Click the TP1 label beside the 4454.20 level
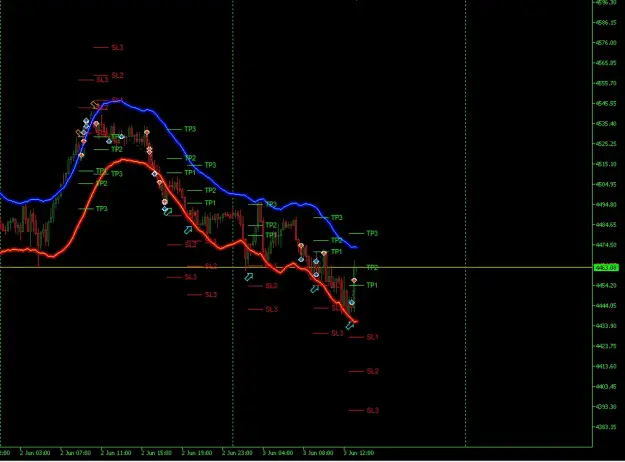This screenshot has height=462, width=625. coord(371,285)
